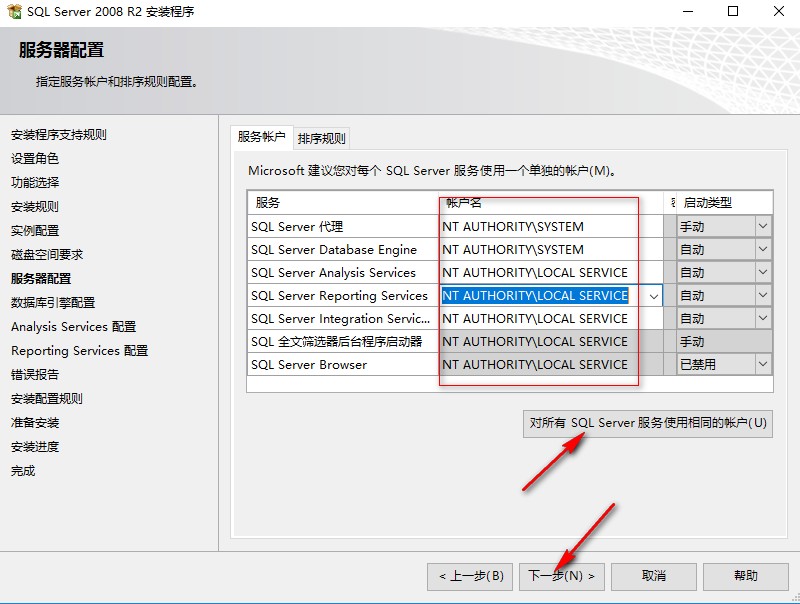Open startup type dropdown for SQL Server 代理
800x604 pixels.
point(763,226)
